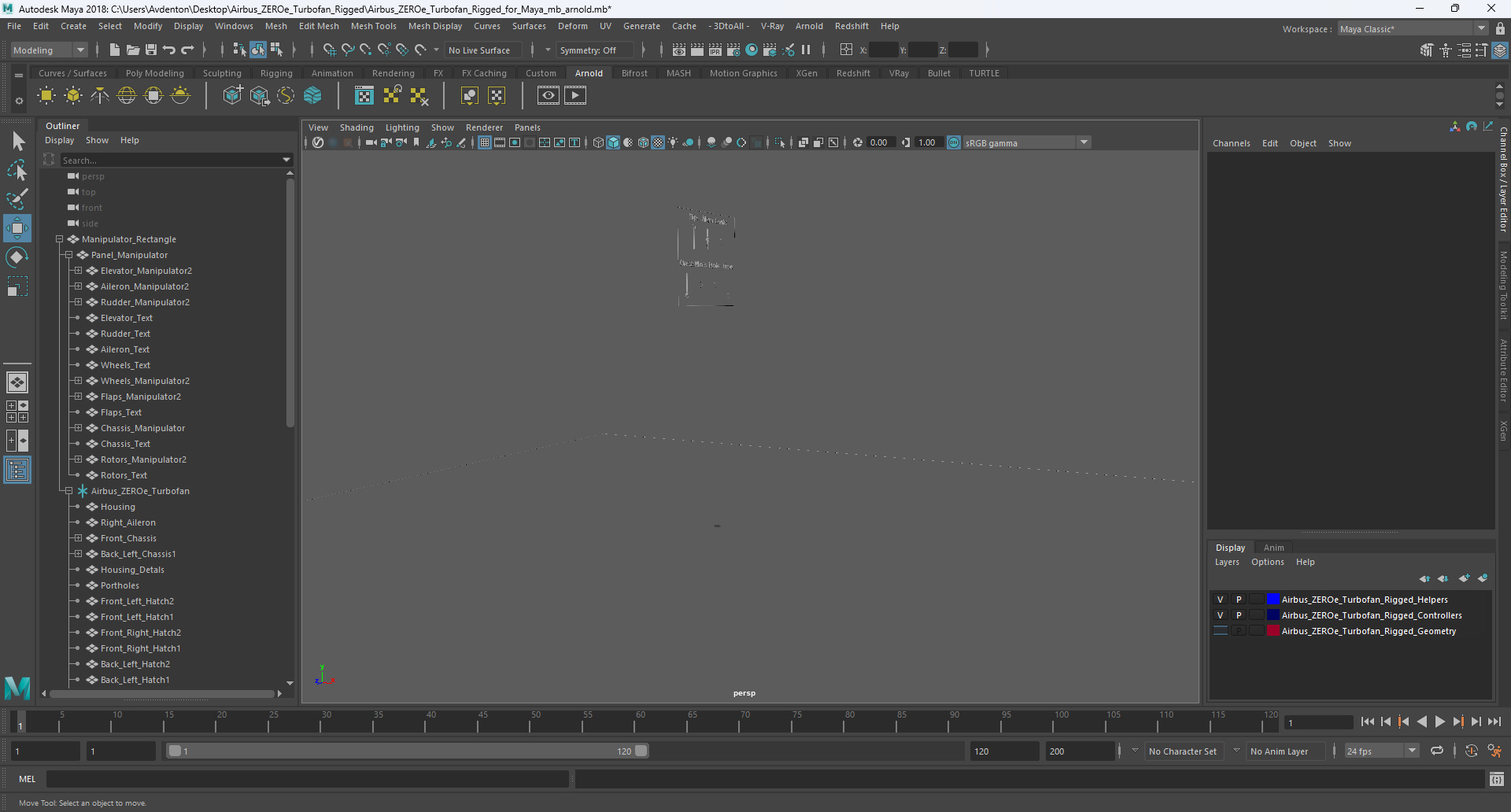Toggle the viewport grid display icon
Viewport: 1511px width, 812px height.
[x=485, y=142]
